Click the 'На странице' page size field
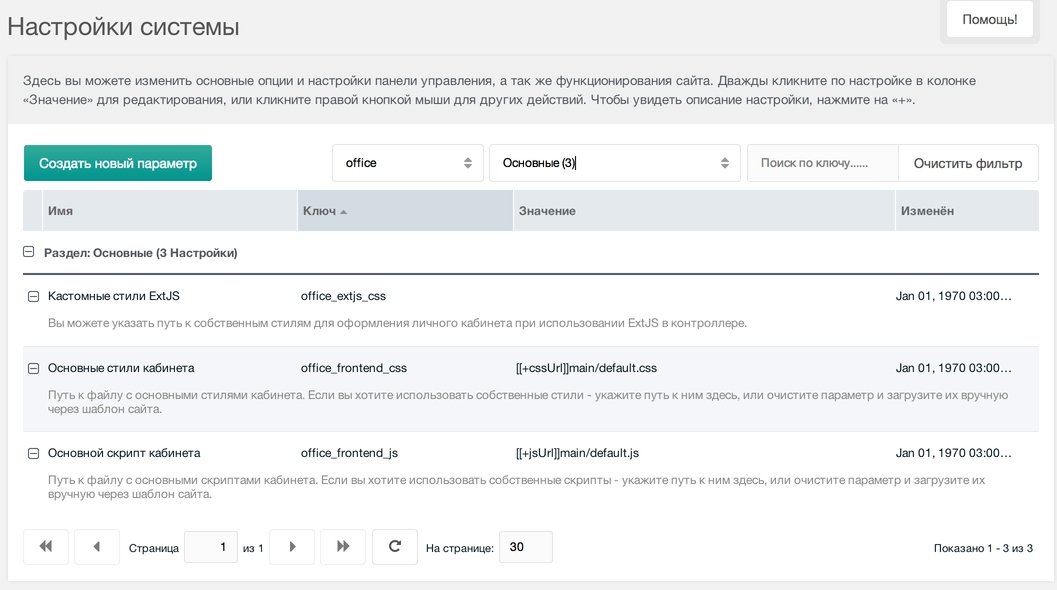This screenshot has width=1057, height=590. (526, 547)
